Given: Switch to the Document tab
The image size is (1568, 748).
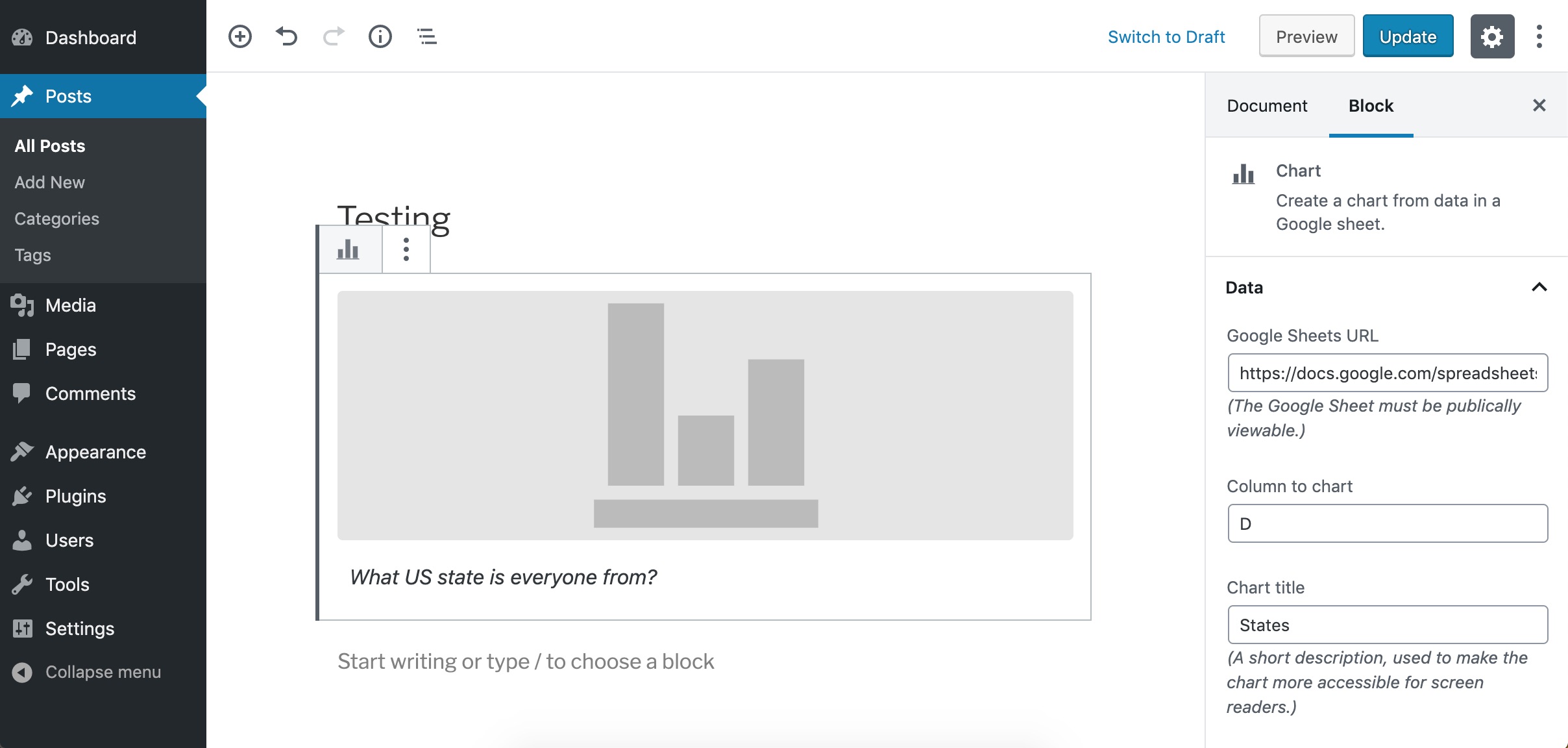Looking at the screenshot, I should (x=1267, y=105).
